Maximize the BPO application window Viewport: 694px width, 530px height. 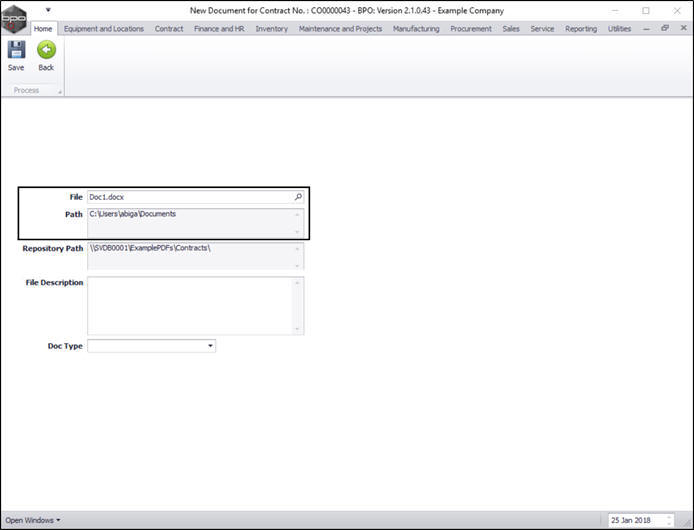(x=646, y=11)
